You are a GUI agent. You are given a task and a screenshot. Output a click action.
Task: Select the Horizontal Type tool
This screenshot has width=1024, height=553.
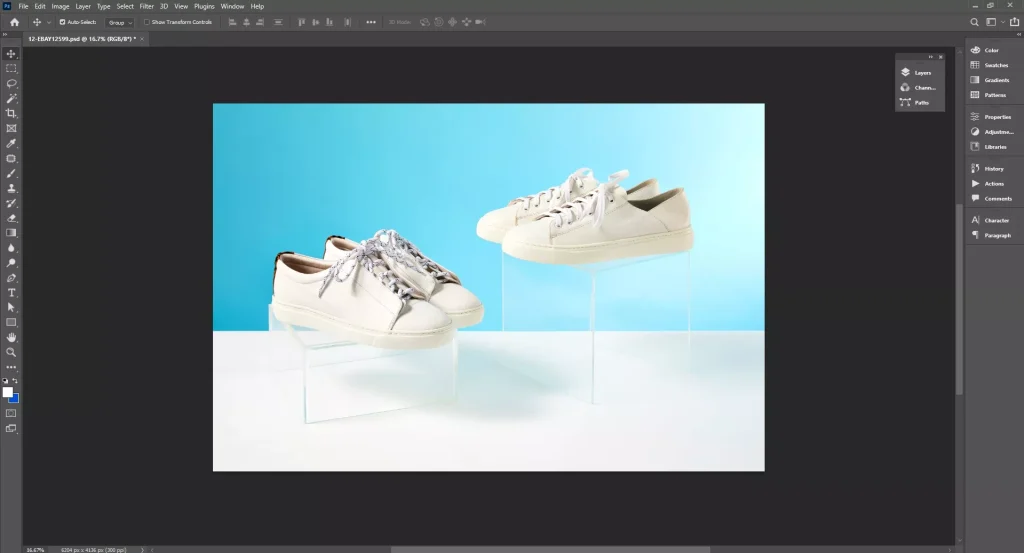click(x=11, y=292)
